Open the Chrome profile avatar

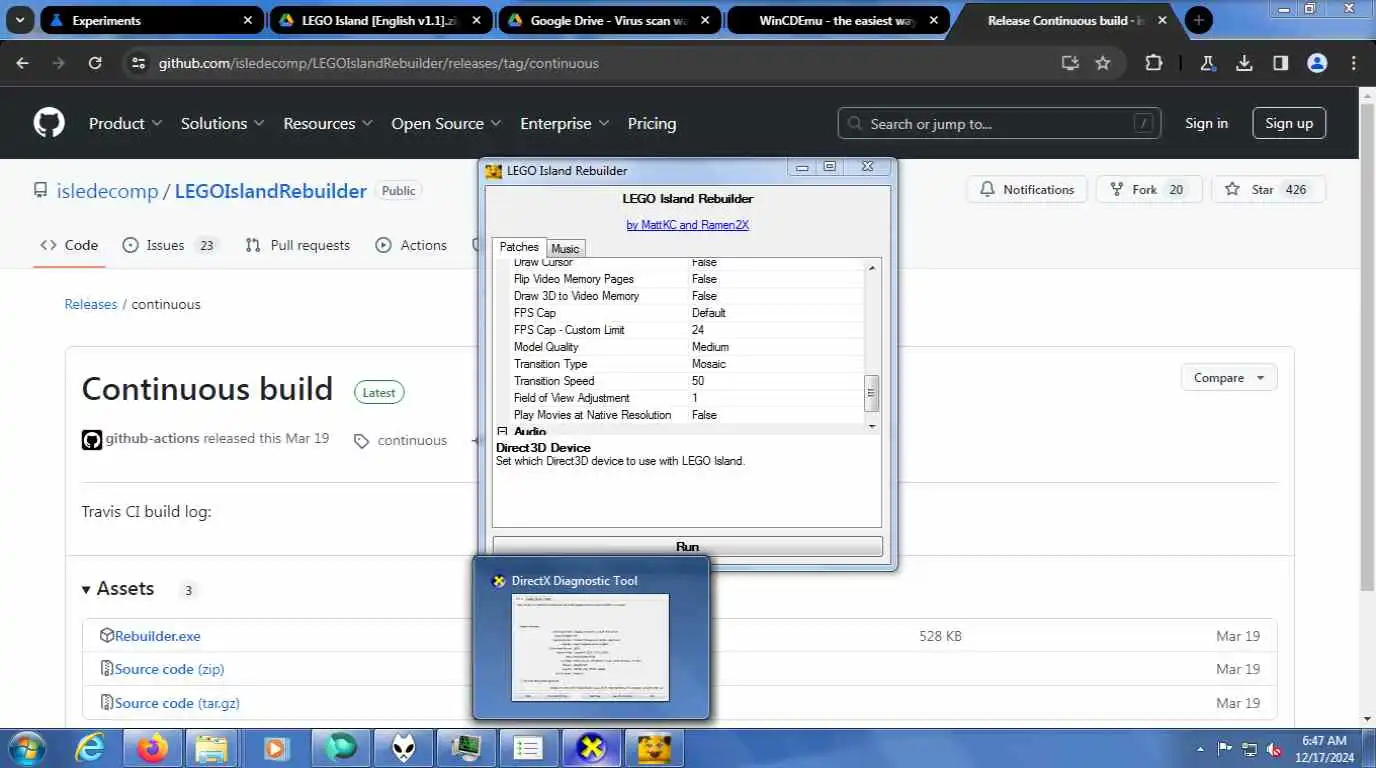tap(1317, 63)
